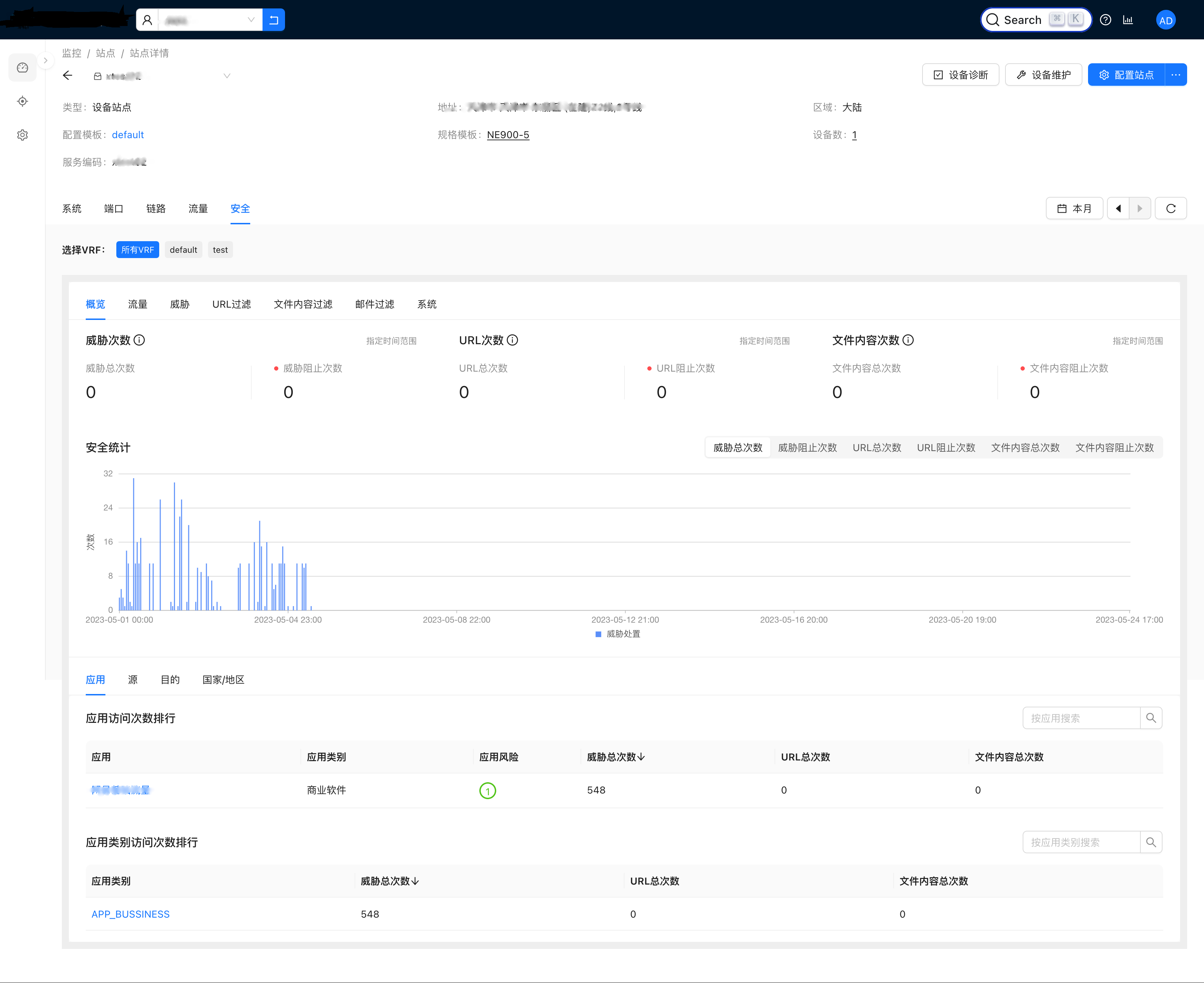Viewport: 1204px width, 983px height.
Task: Select the default VRF filter toggle
Action: pos(183,250)
